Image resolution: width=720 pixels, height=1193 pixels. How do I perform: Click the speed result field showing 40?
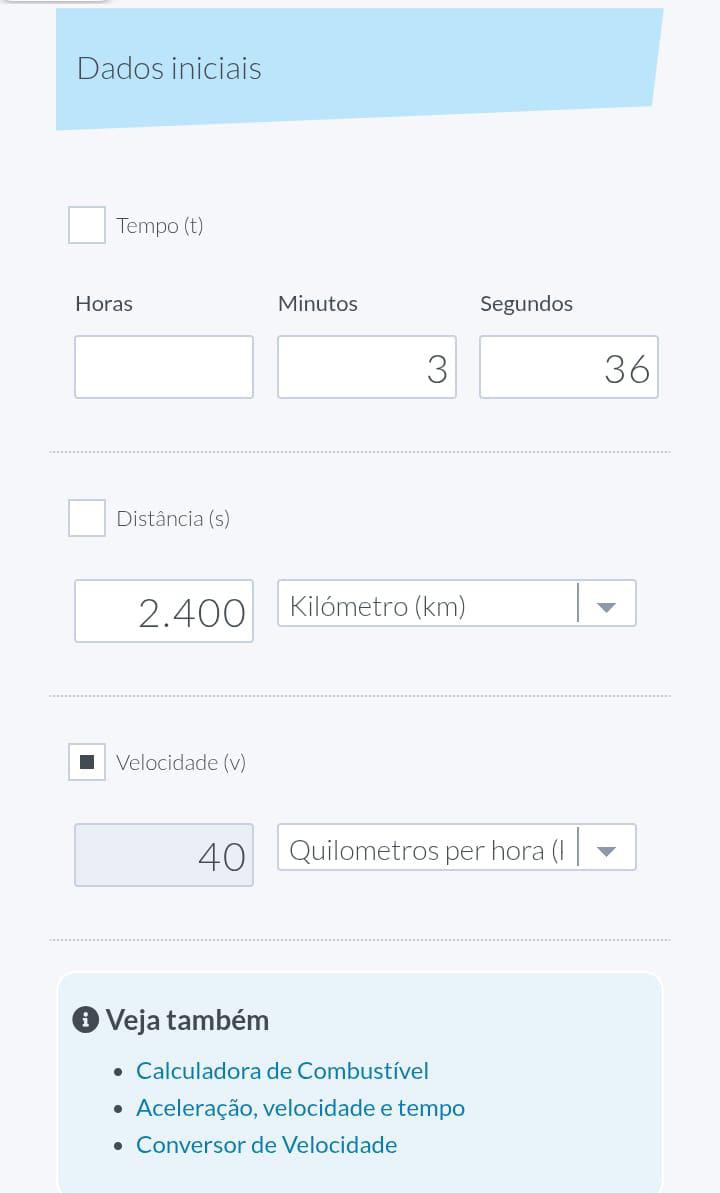click(164, 855)
